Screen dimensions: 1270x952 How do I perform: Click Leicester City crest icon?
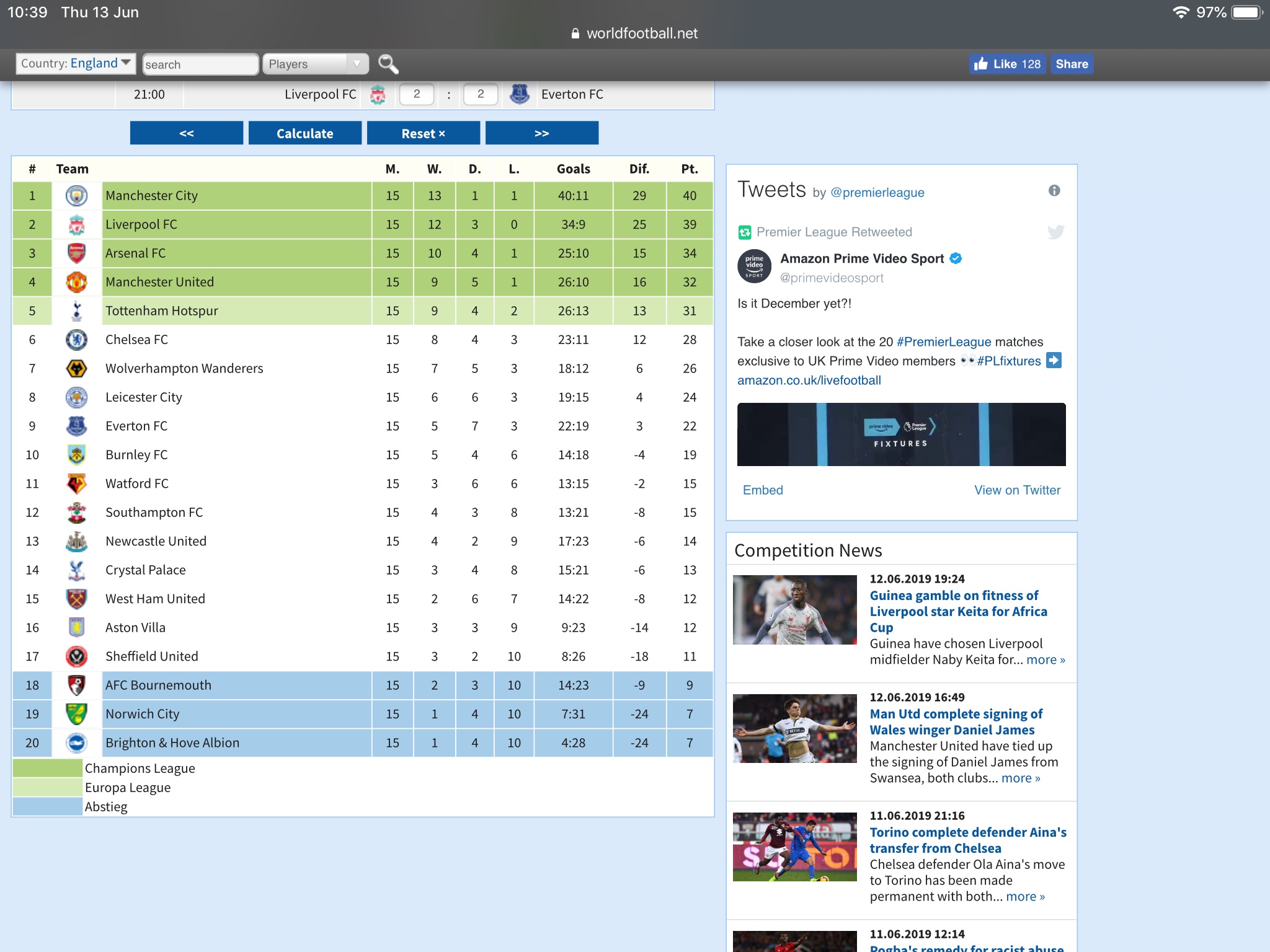(76, 397)
